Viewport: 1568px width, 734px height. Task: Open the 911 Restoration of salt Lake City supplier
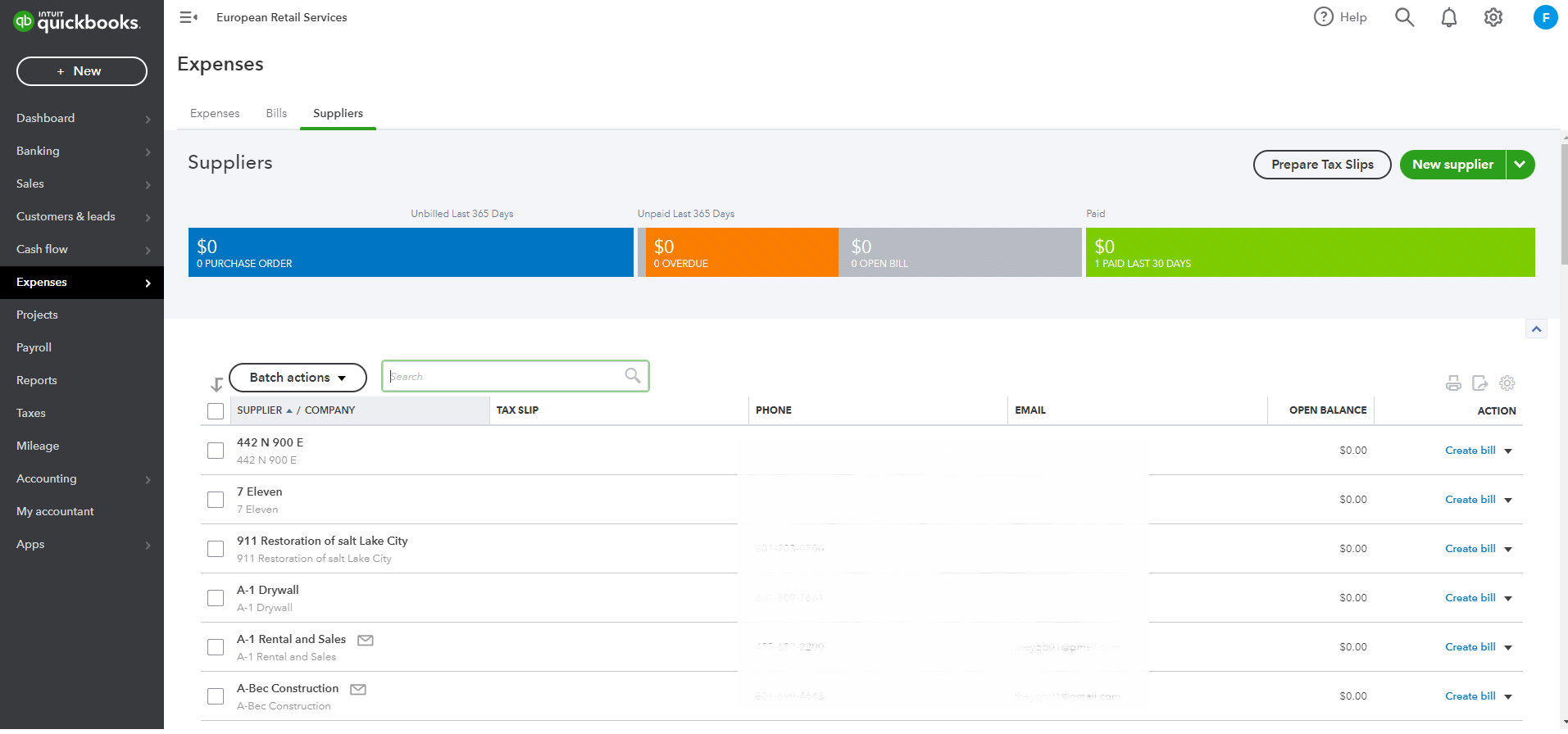(x=322, y=541)
